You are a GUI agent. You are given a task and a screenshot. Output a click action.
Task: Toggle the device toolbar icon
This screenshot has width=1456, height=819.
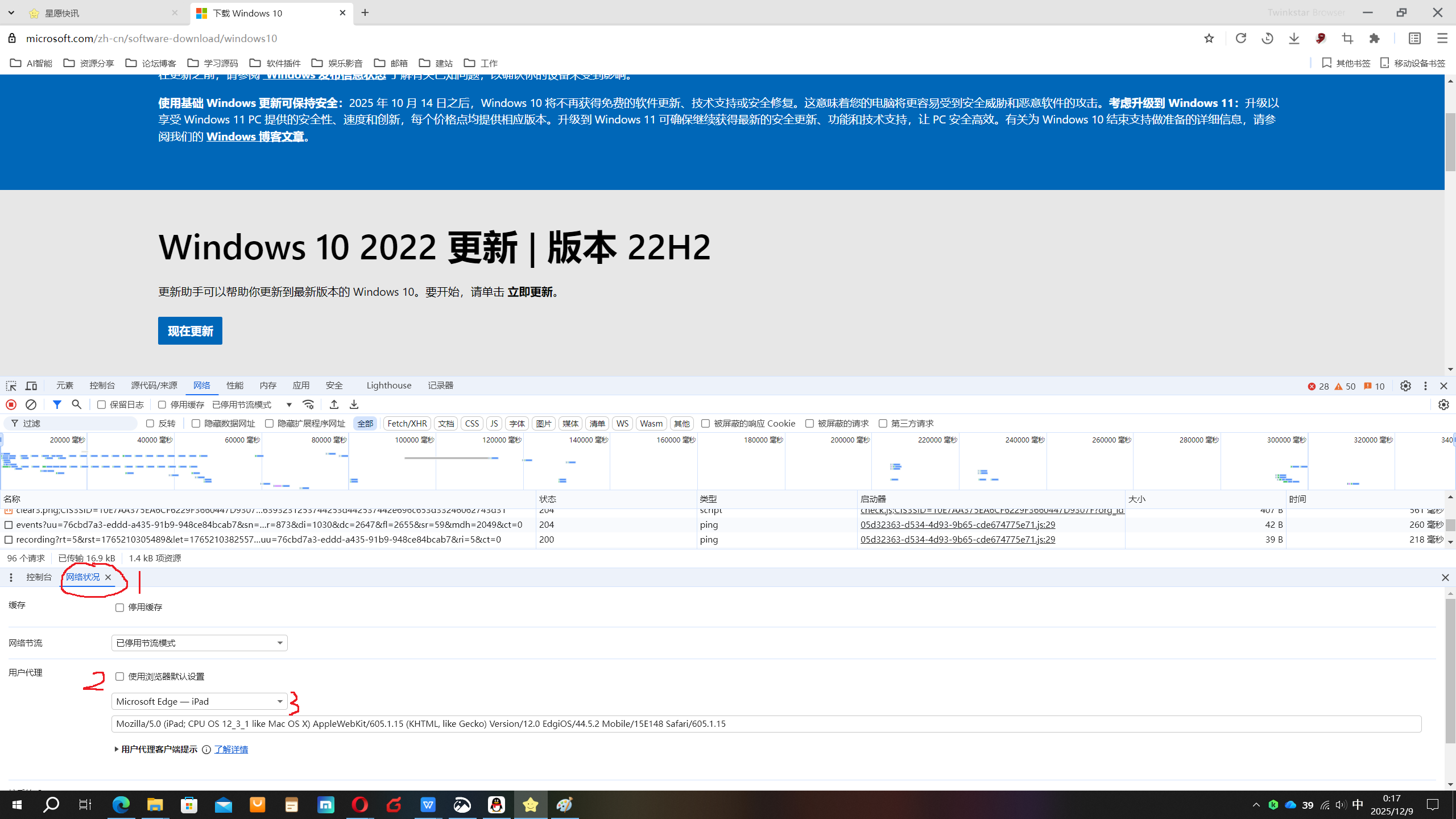(31, 386)
